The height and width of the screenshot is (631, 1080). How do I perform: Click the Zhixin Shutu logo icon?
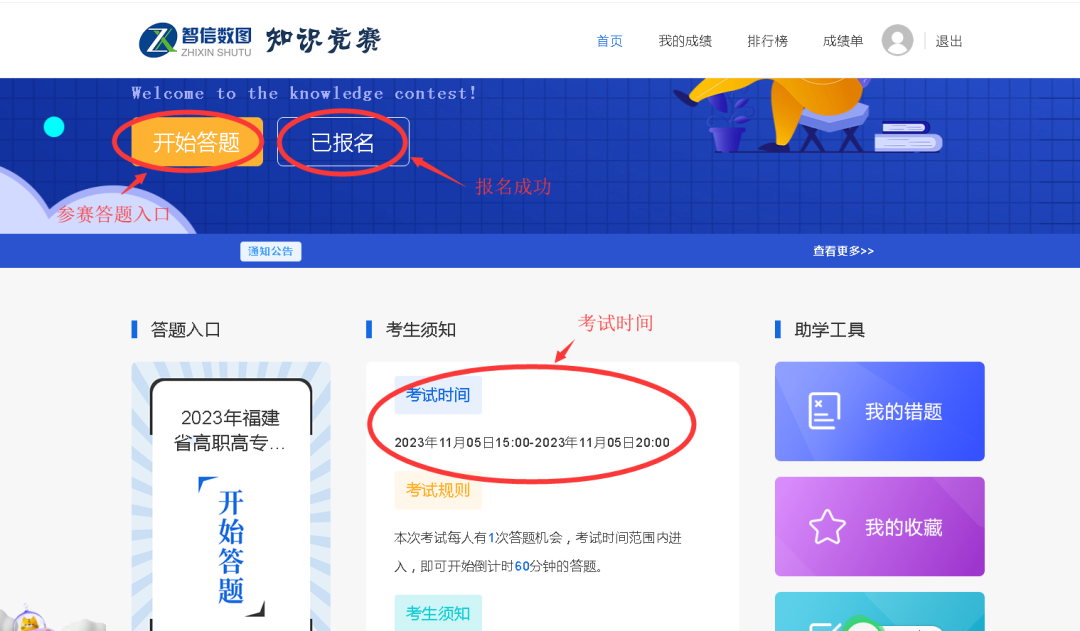pyautogui.click(x=158, y=40)
